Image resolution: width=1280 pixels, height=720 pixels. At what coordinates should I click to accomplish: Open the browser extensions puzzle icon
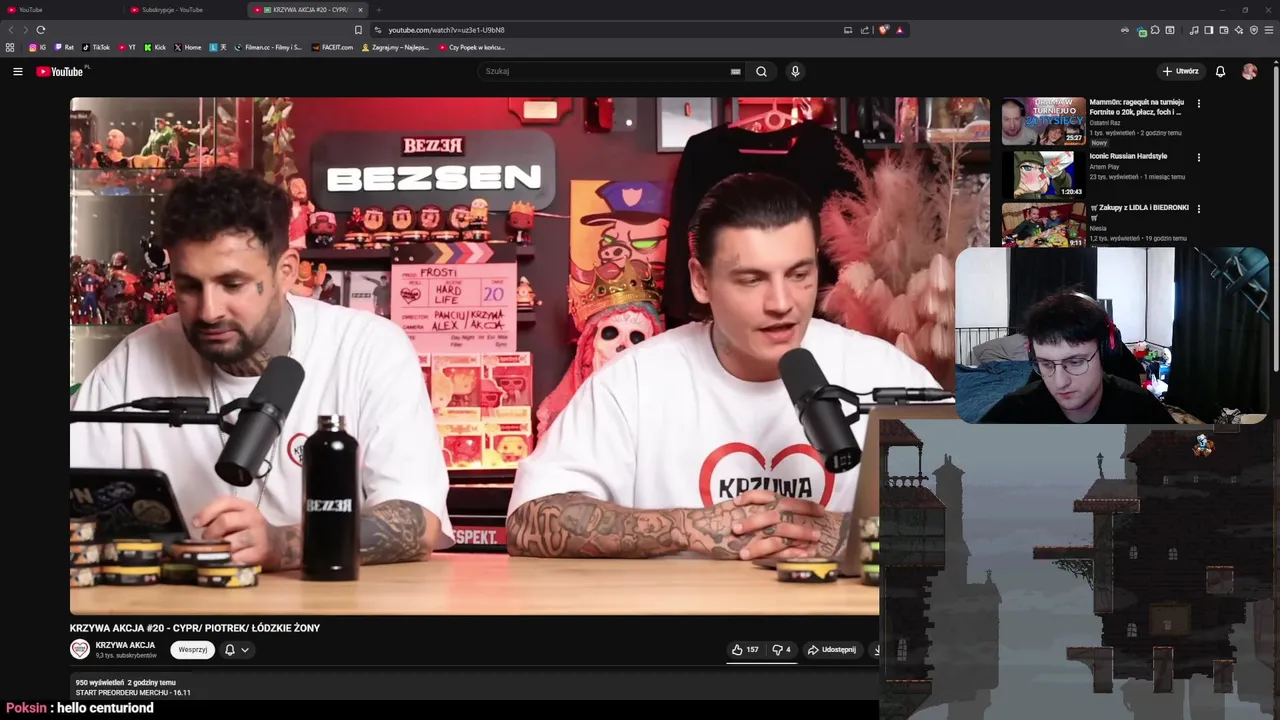pyautogui.click(x=1155, y=30)
